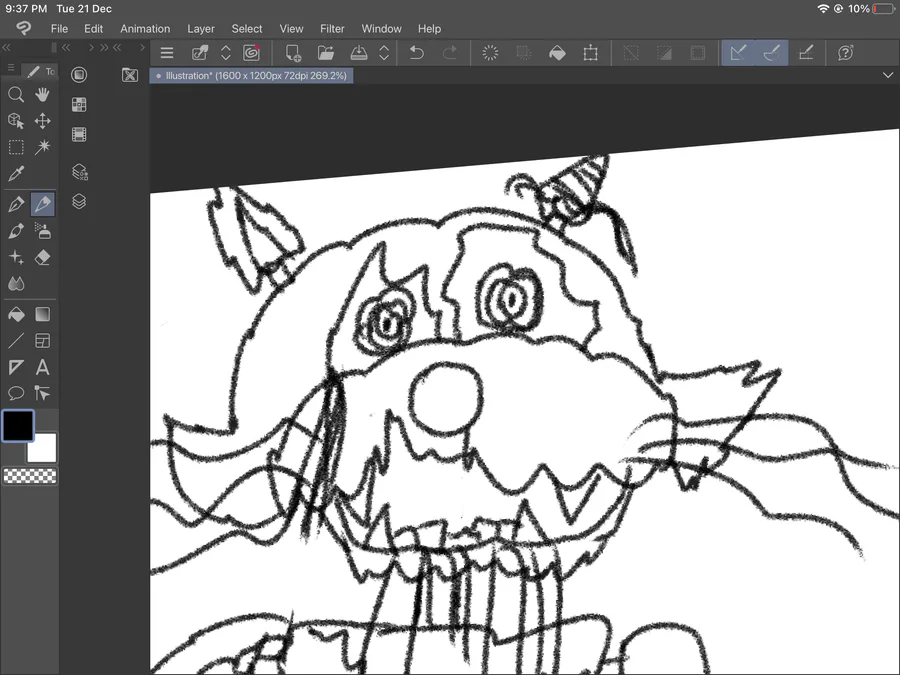The height and width of the screenshot is (675, 900).
Task: Open Clip Studio support help bubble icon
Action: (845, 53)
